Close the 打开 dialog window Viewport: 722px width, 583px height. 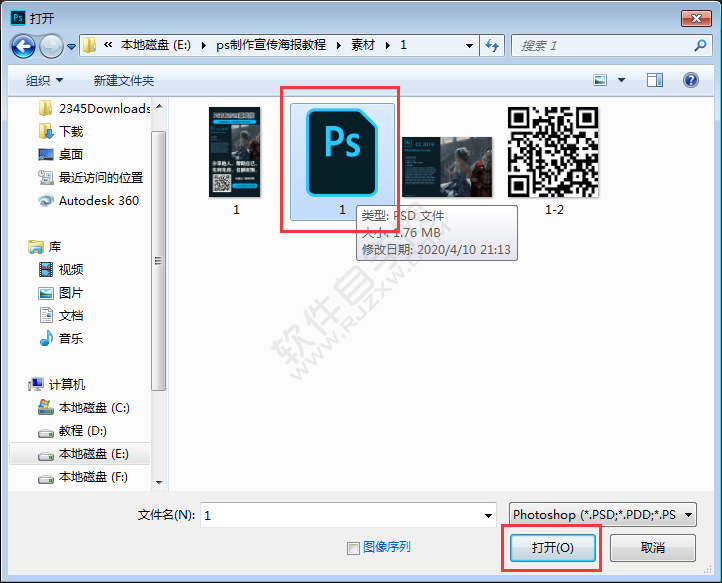point(696,18)
